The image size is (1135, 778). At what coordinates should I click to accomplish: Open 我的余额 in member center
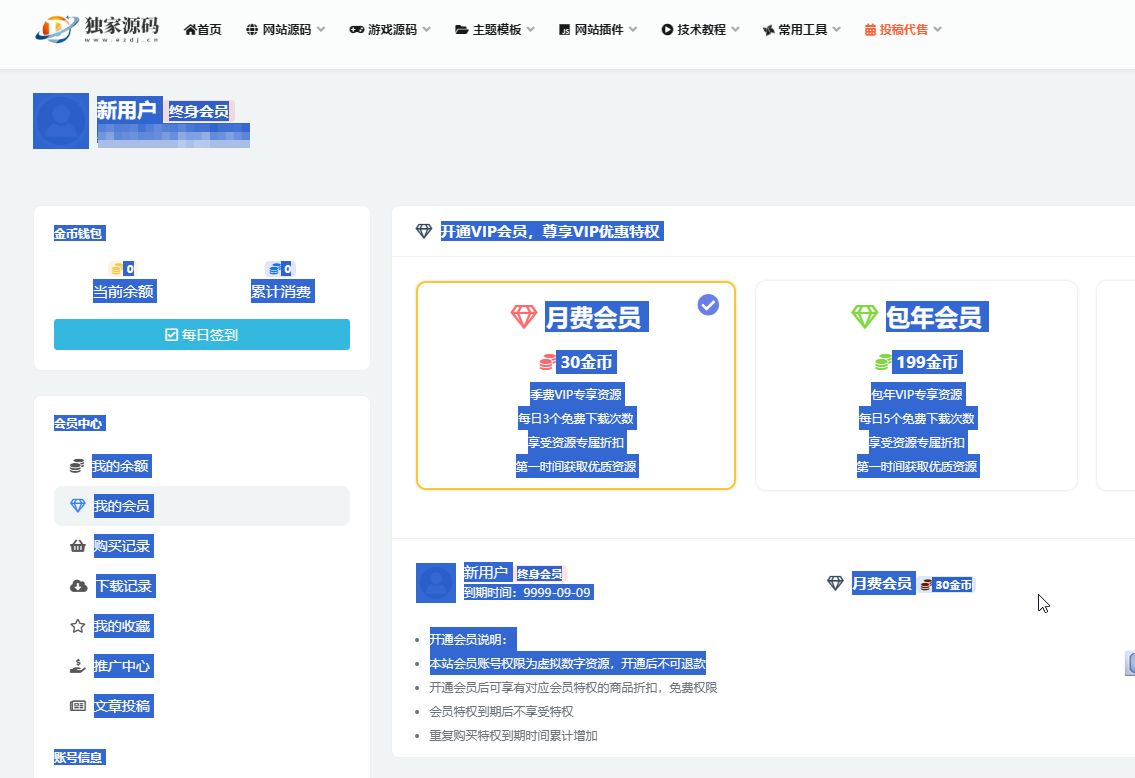(x=120, y=466)
